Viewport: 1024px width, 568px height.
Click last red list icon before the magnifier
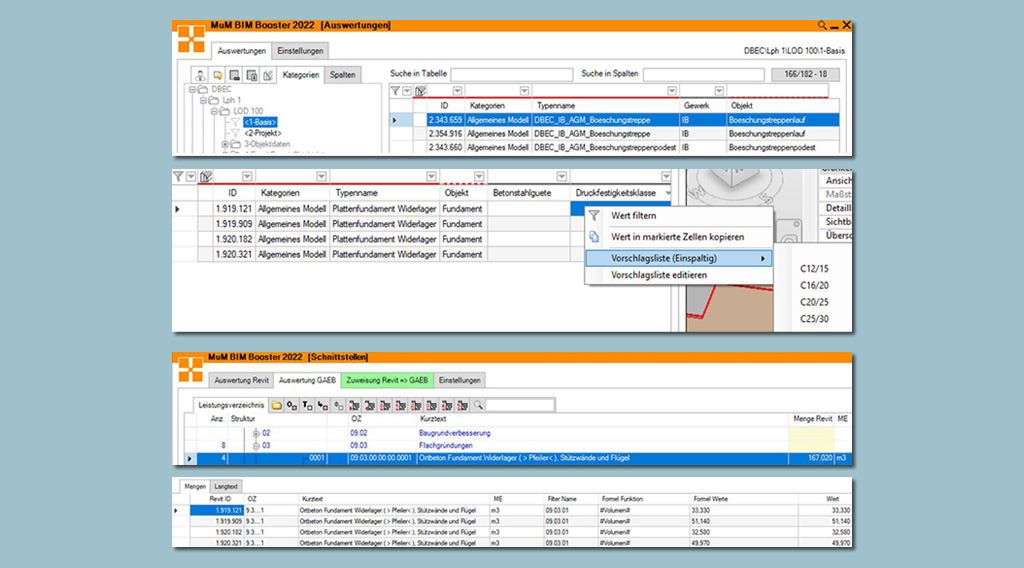pyautogui.click(x=463, y=405)
